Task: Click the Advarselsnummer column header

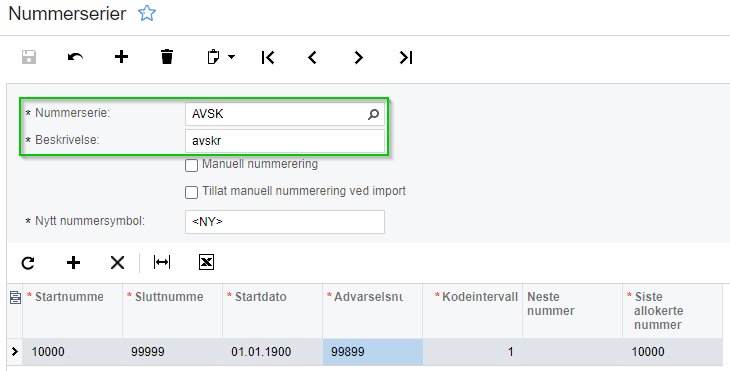Action: click(372, 310)
